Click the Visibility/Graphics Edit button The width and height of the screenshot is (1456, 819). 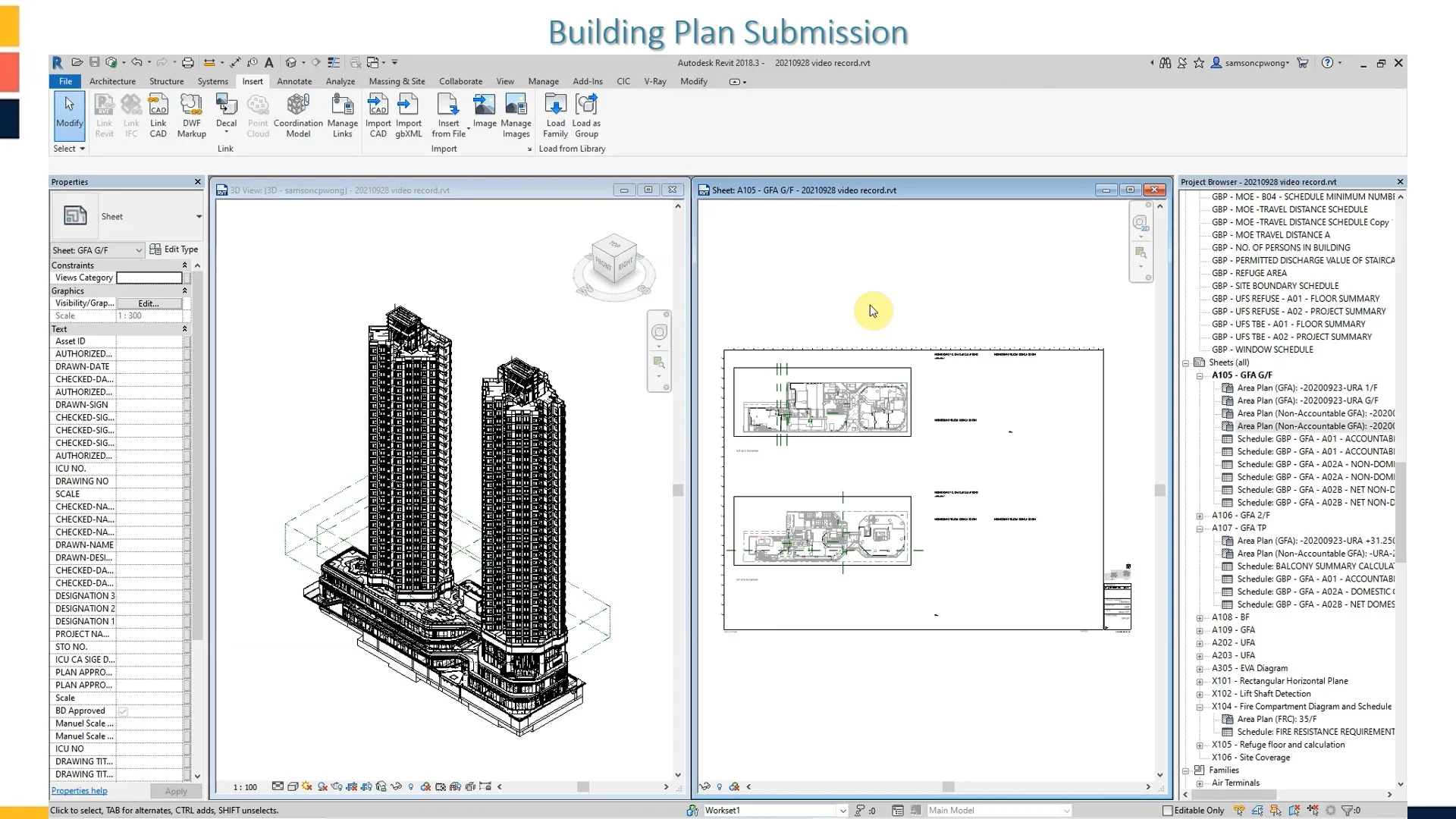click(x=149, y=303)
